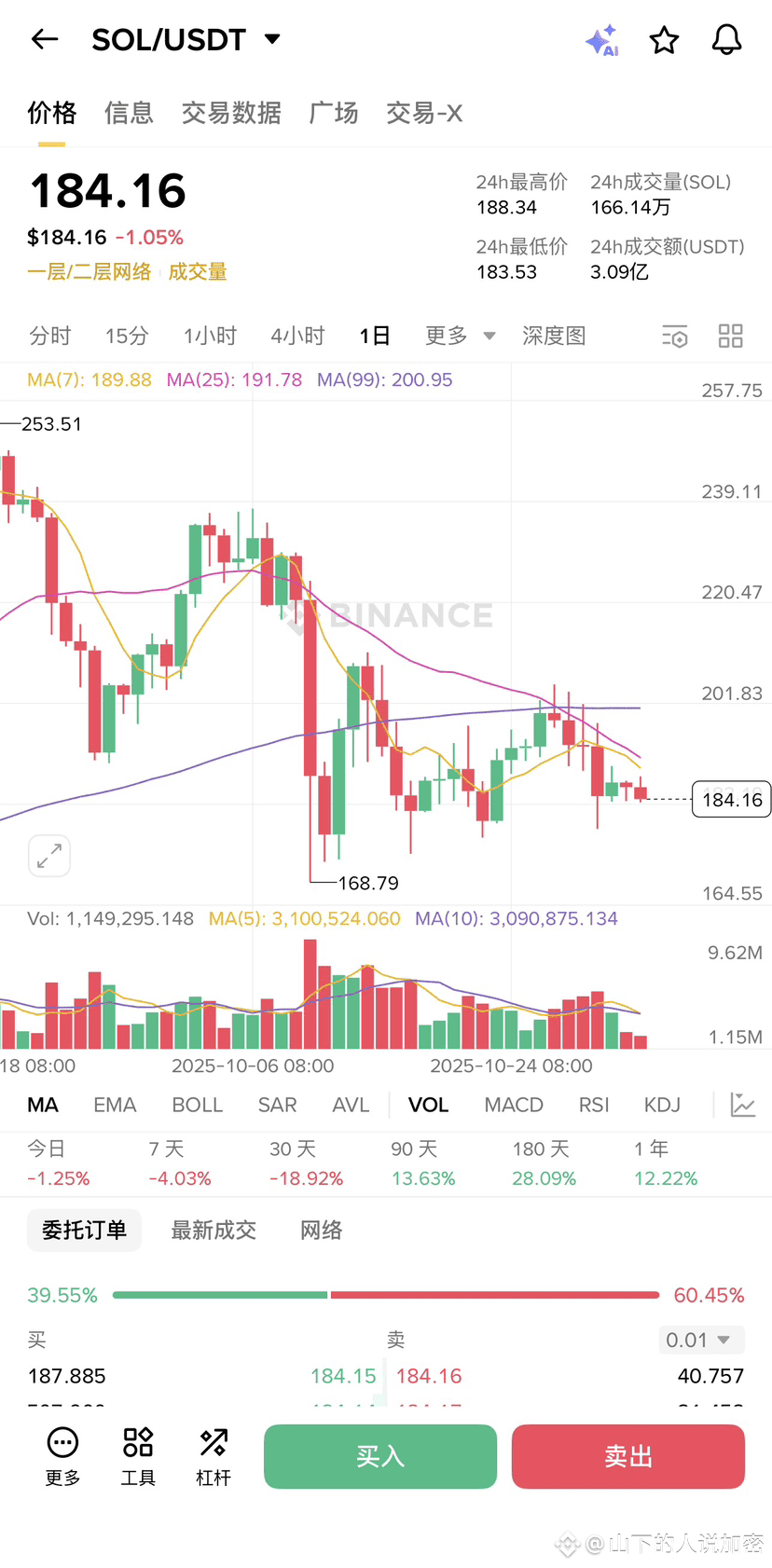Tap the buy/sell ratio bar
The width and height of the screenshot is (772, 1568).
[386, 1295]
